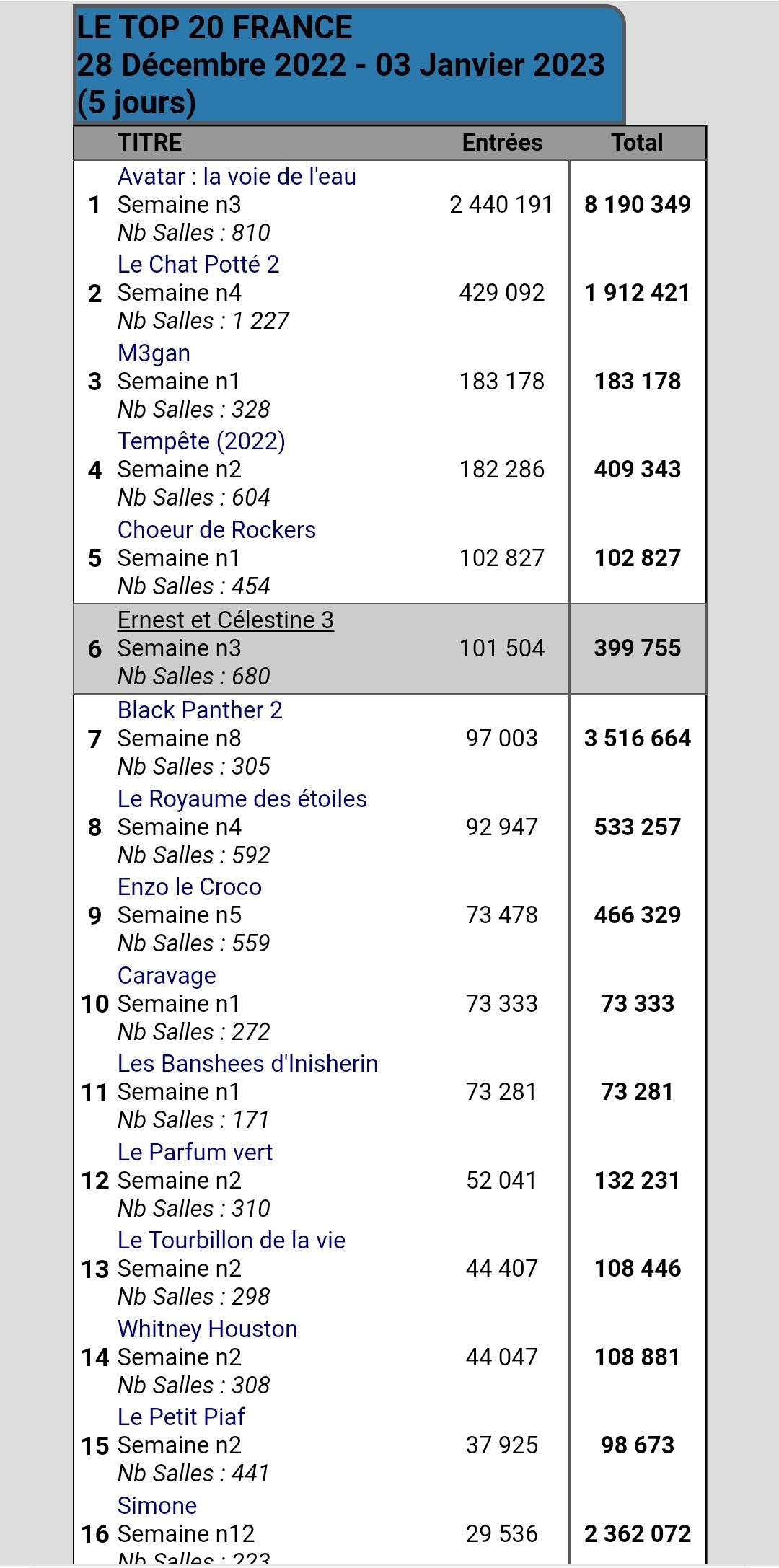
Task: Open the Le Petit Piaf link
Action: 181,1417
